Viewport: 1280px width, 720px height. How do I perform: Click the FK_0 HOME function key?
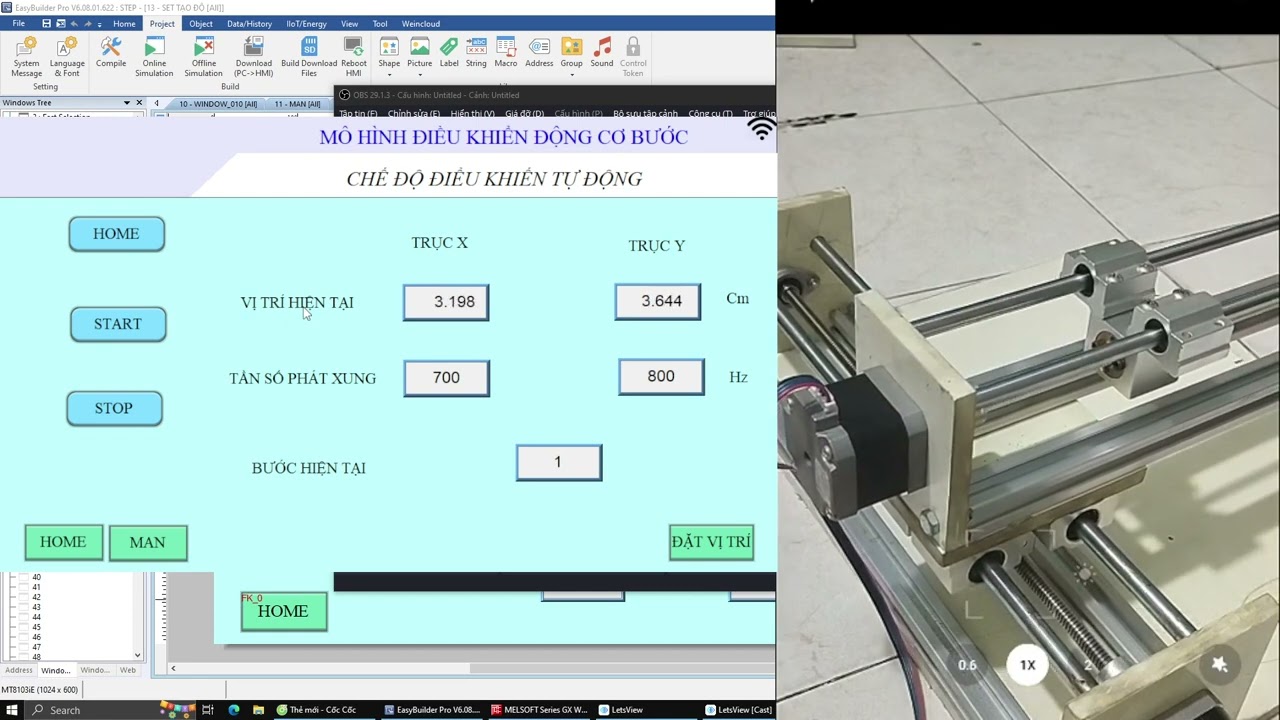point(283,611)
